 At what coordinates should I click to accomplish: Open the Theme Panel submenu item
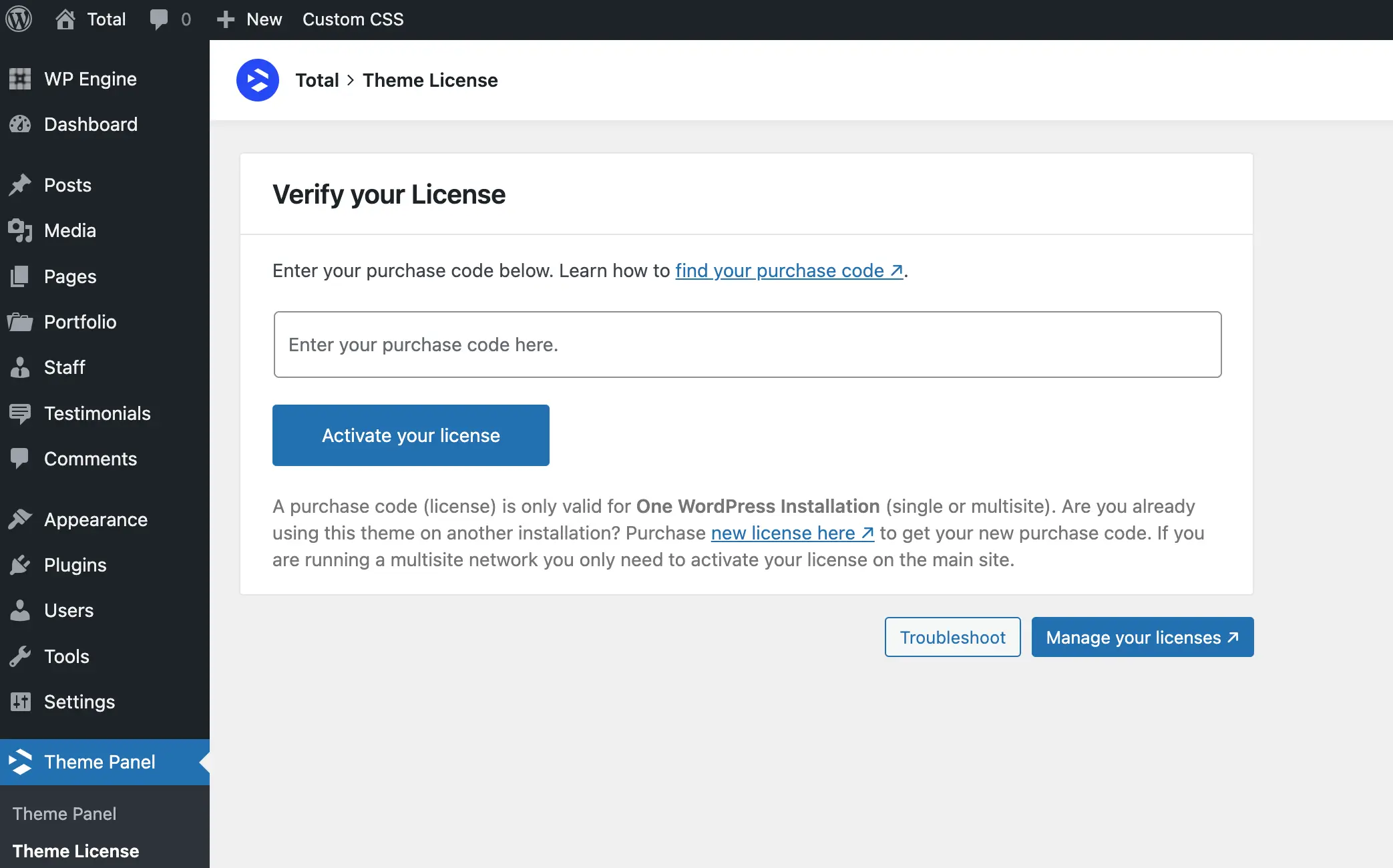click(65, 813)
